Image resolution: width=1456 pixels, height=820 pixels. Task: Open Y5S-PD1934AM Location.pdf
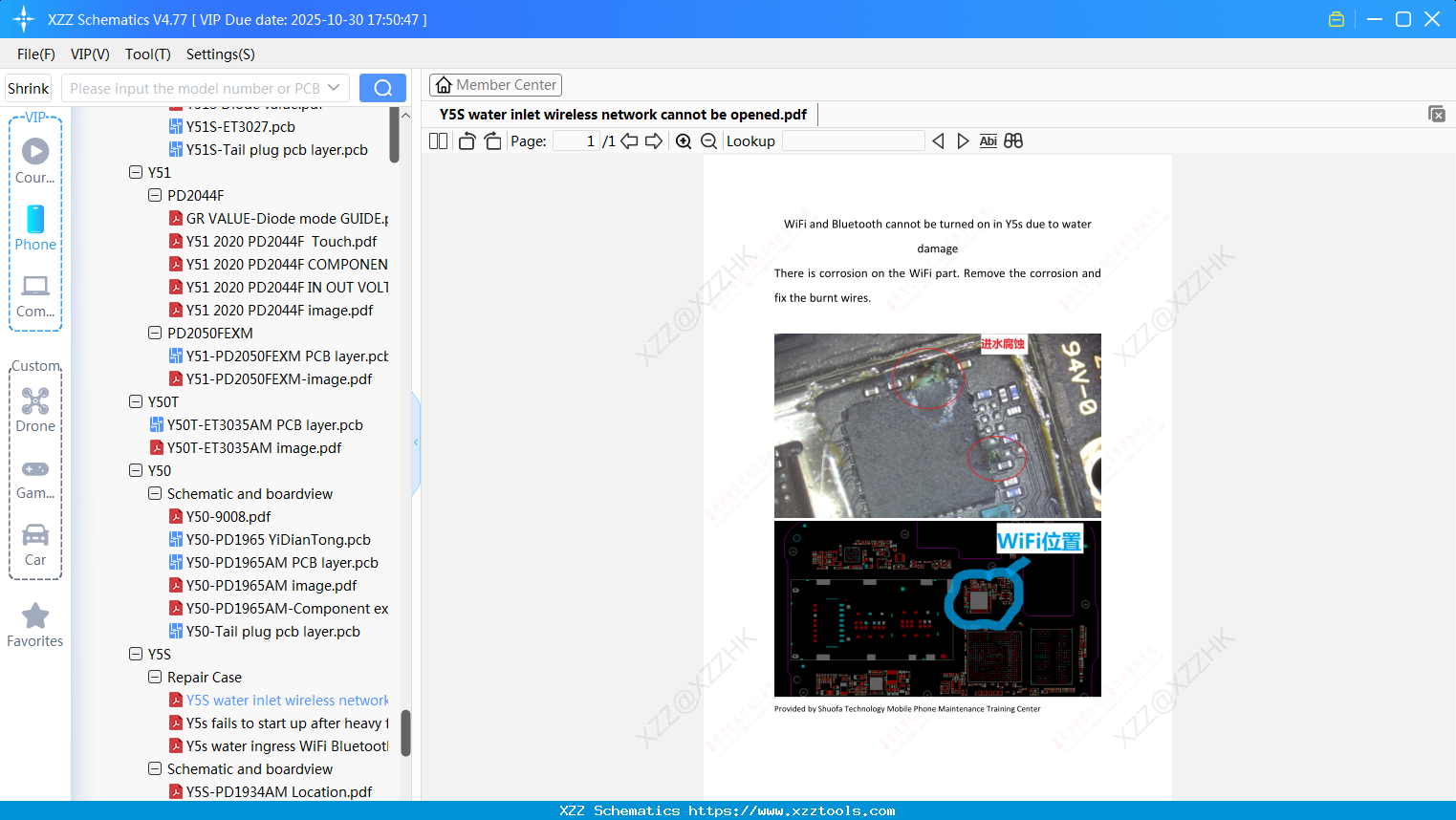coord(279,791)
